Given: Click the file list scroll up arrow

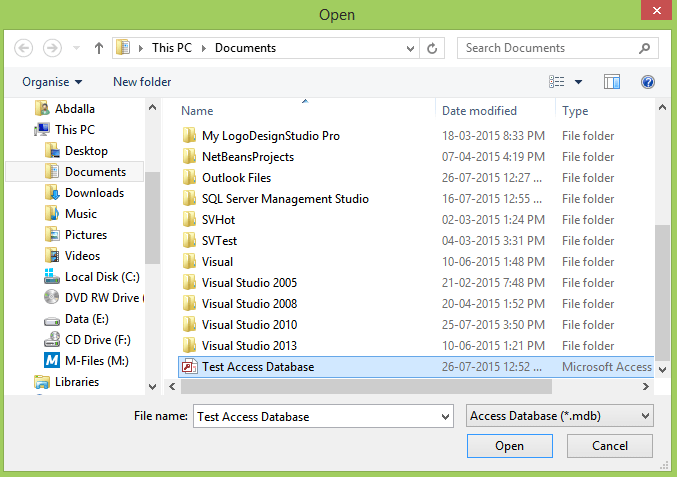Looking at the screenshot, I should click(x=662, y=107).
